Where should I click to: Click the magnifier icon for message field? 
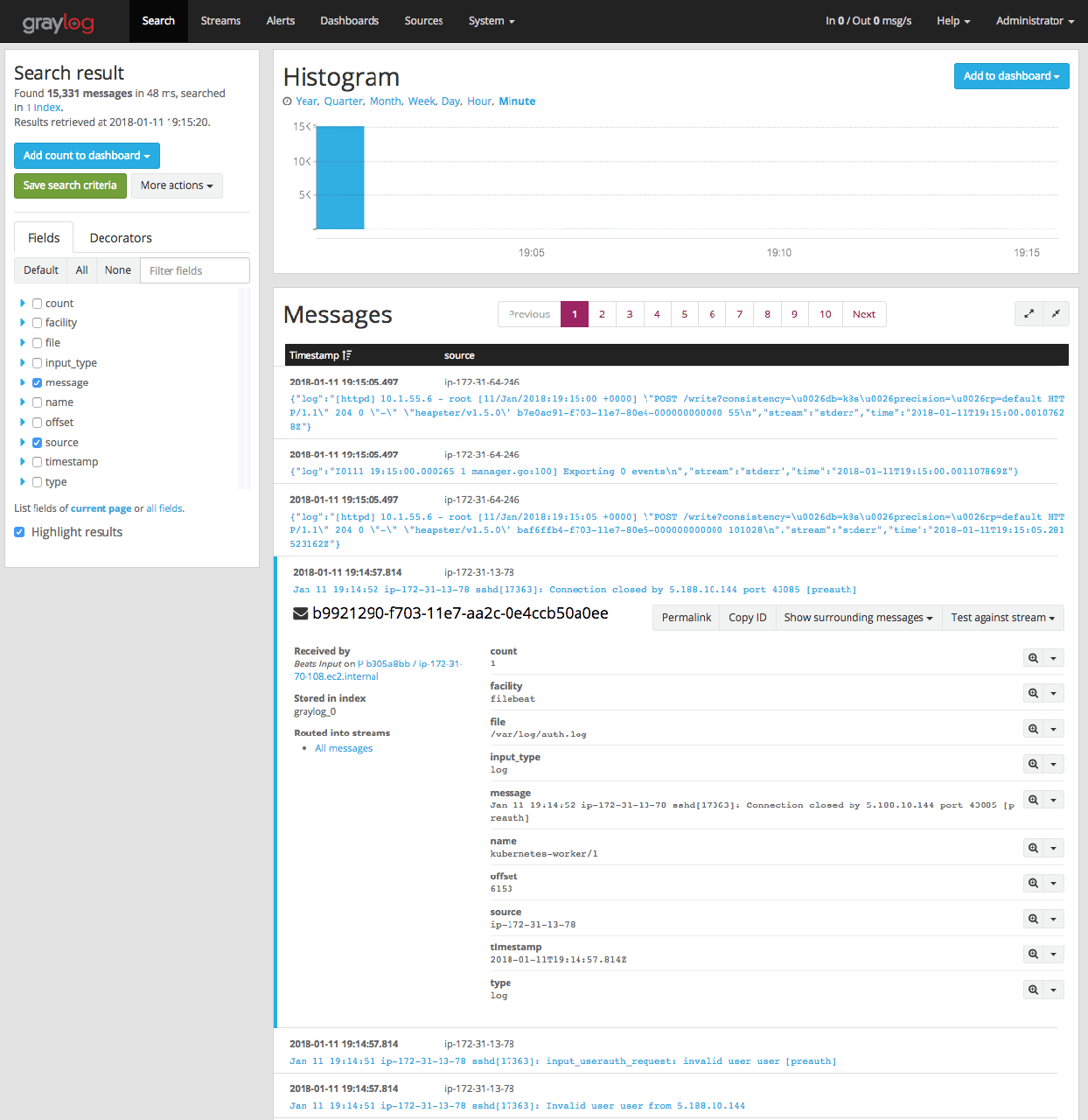coord(1033,800)
